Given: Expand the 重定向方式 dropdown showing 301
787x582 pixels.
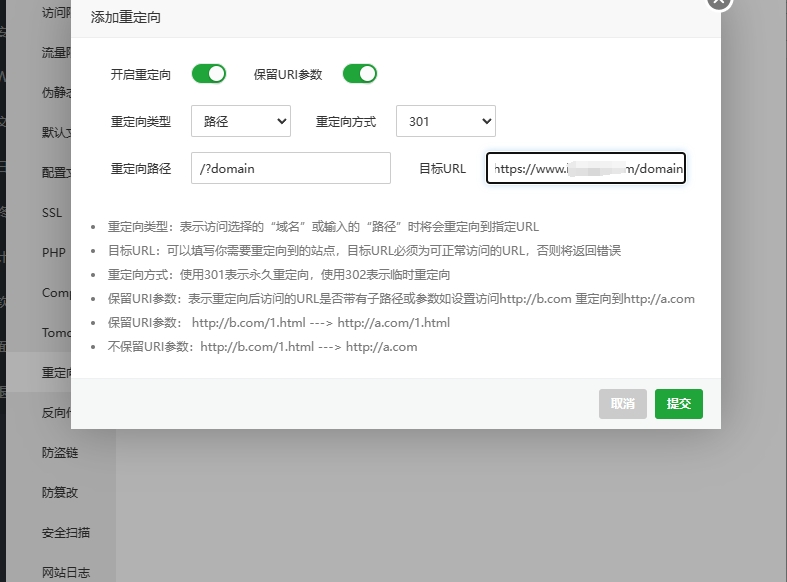Looking at the screenshot, I should point(445,121).
